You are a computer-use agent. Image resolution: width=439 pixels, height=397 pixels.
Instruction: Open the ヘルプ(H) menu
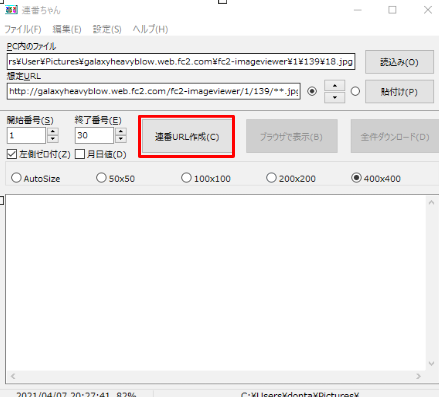tap(150, 29)
